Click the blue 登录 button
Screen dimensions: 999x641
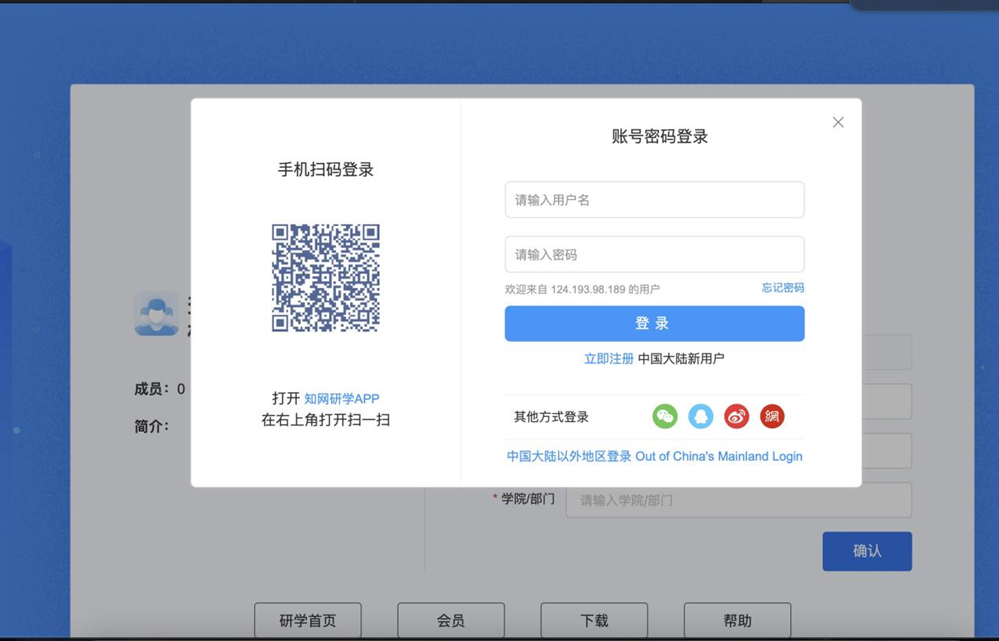point(654,324)
